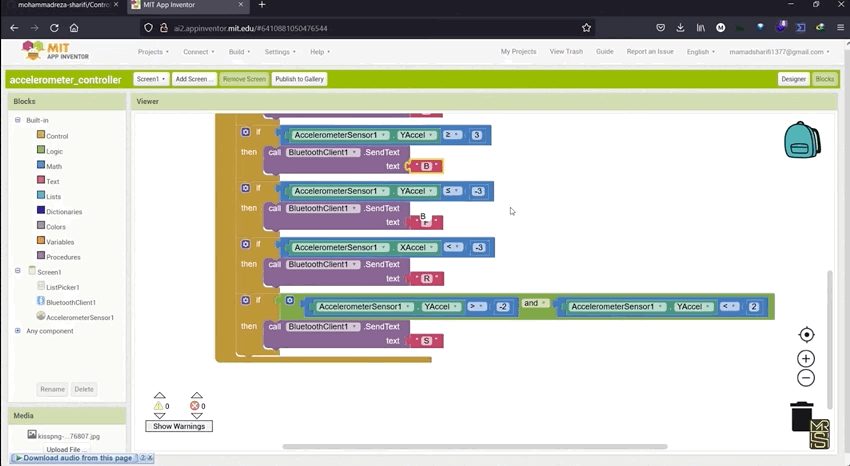850x466 pixels.
Task: Open the backpack icon in the viewer
Action: (x=802, y=140)
